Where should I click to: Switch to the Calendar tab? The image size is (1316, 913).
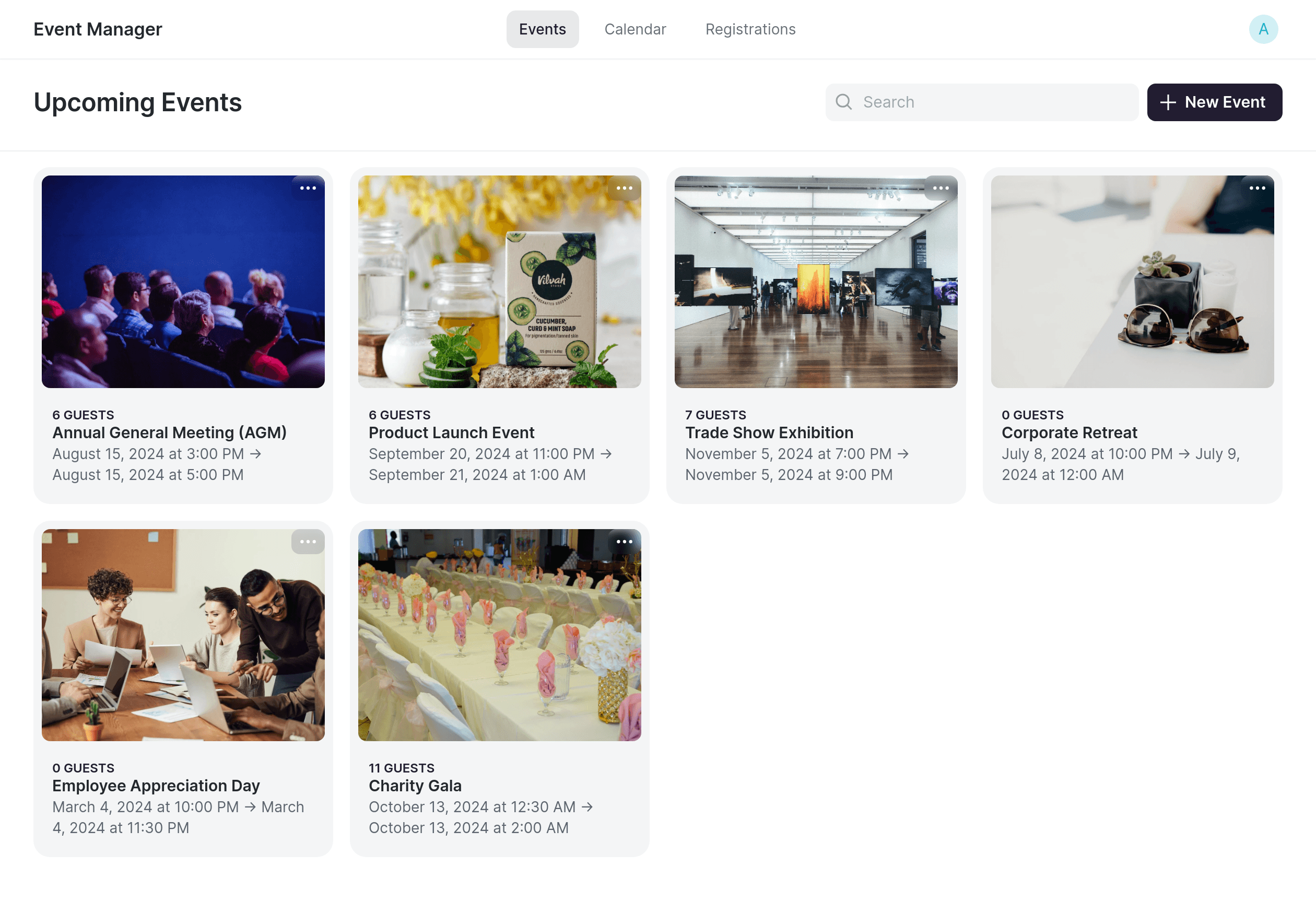click(635, 29)
